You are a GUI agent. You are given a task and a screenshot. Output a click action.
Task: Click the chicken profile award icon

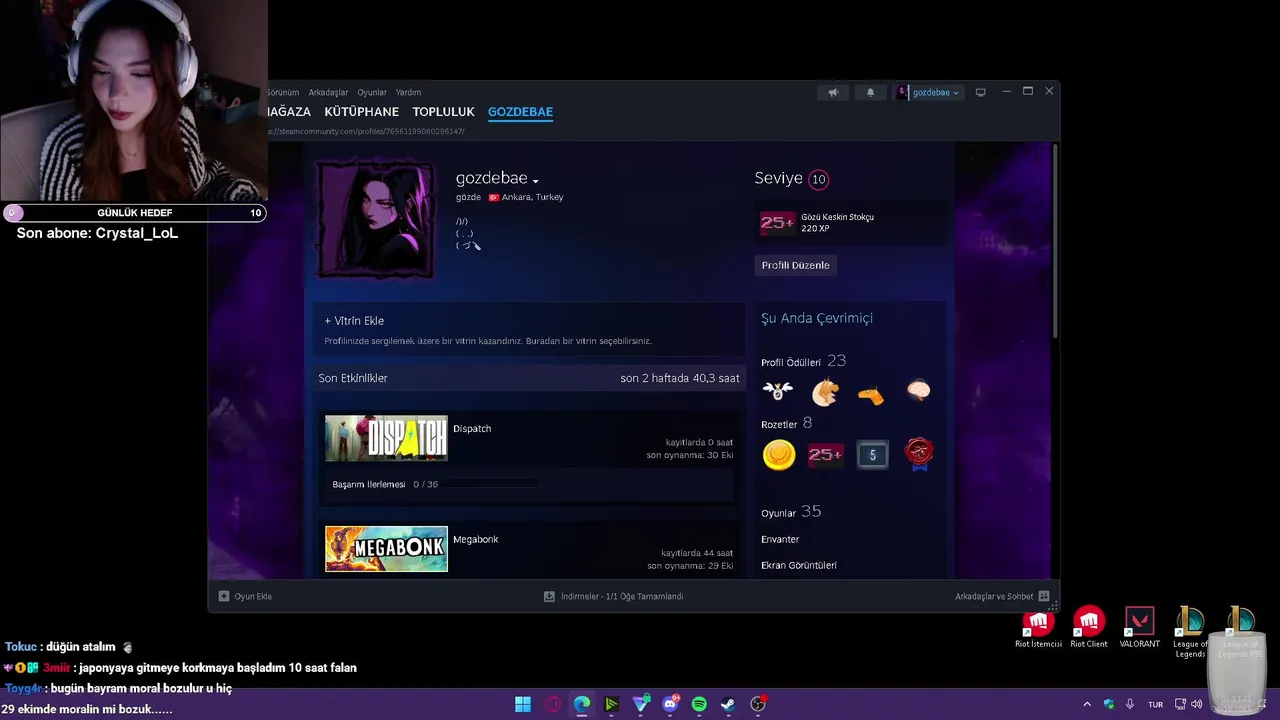pyautogui.click(x=825, y=392)
